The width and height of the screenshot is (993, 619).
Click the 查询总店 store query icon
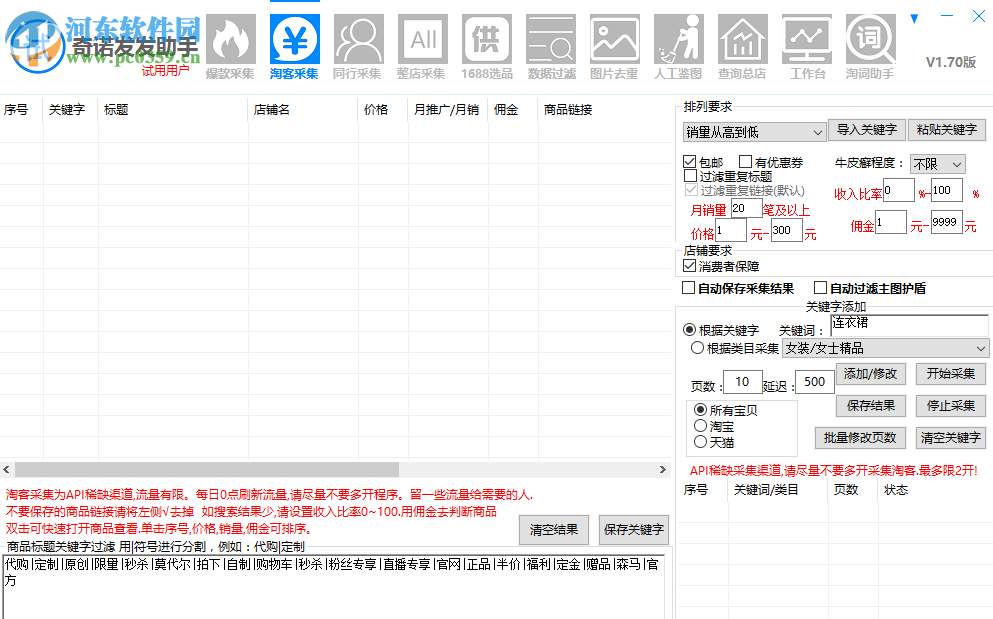coord(742,38)
